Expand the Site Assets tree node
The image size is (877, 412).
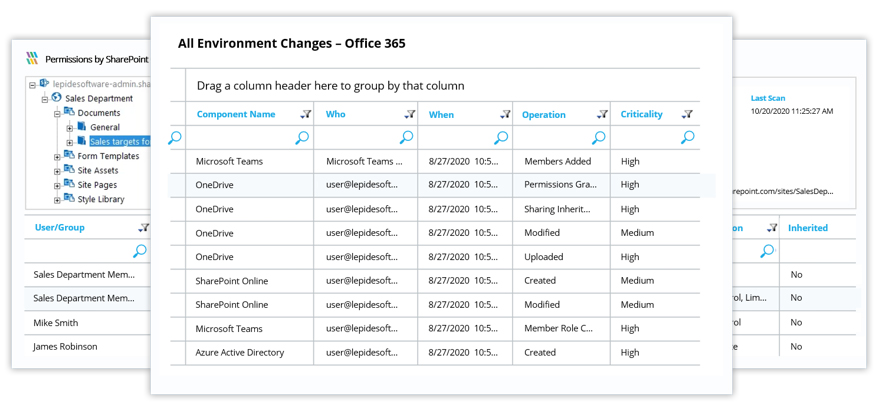[x=57, y=171]
